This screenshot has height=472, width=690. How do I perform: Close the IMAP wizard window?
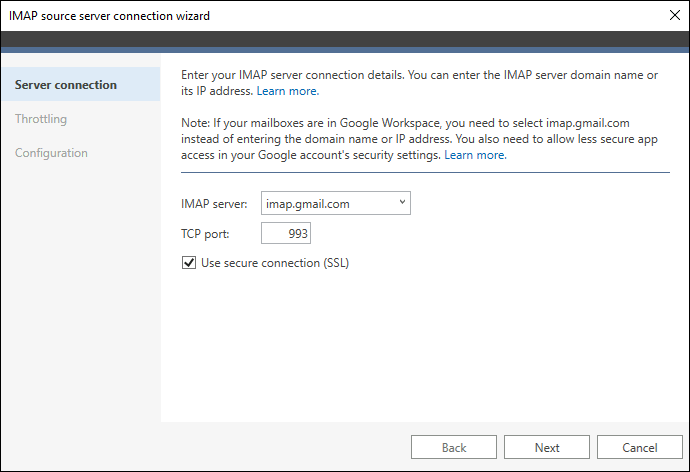pyautogui.click(x=675, y=15)
